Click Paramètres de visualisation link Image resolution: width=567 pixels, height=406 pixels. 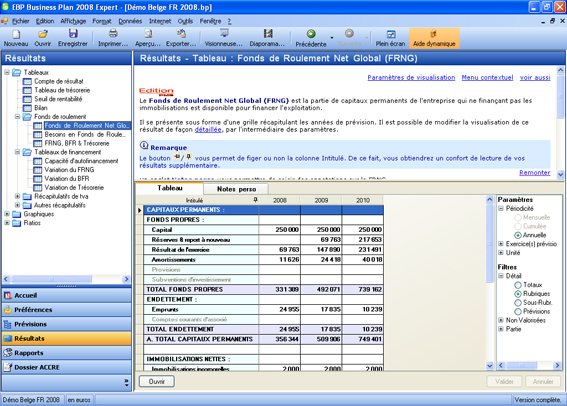(x=411, y=77)
